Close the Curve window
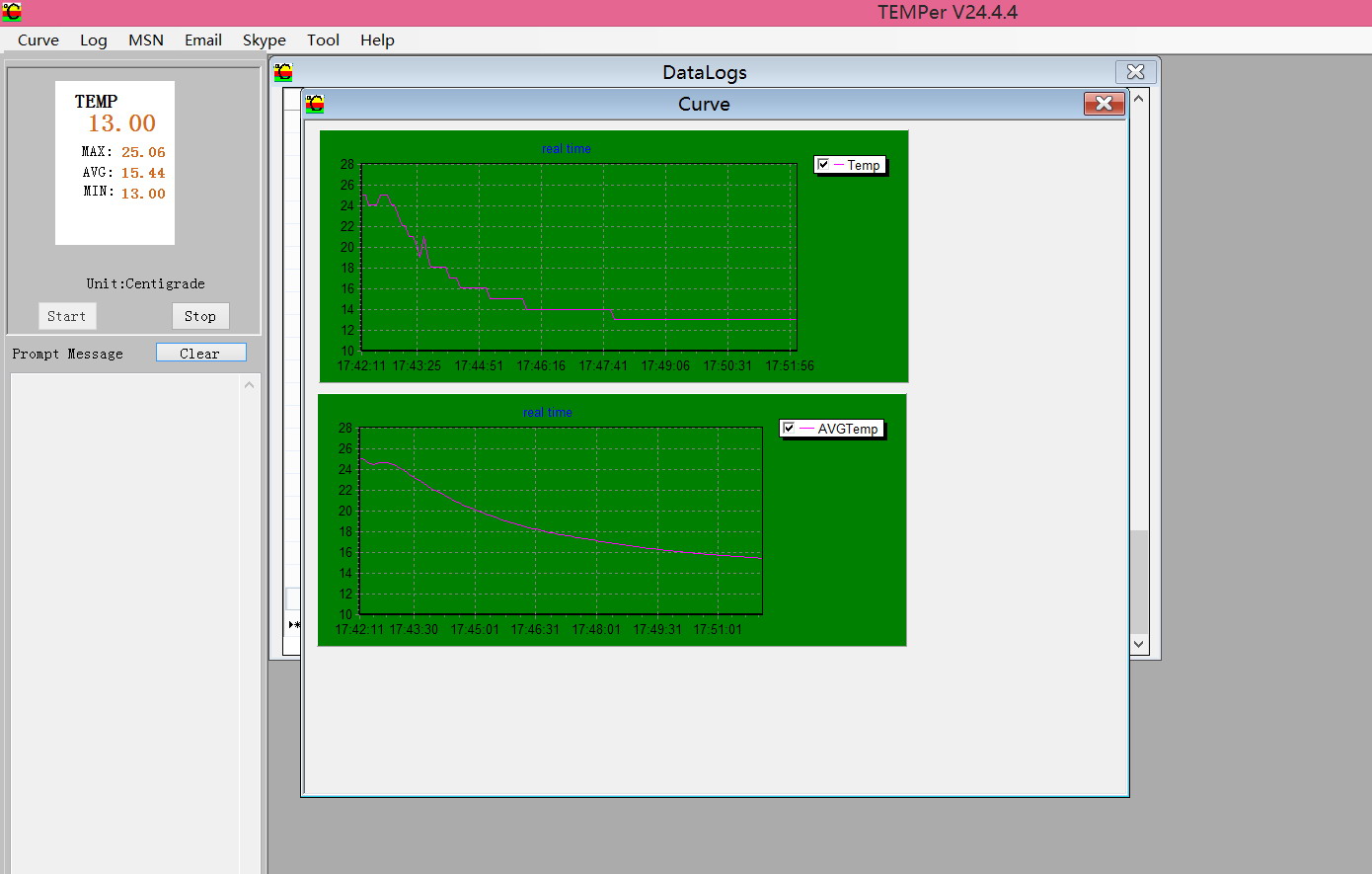The height and width of the screenshot is (874, 1372). tap(1105, 104)
